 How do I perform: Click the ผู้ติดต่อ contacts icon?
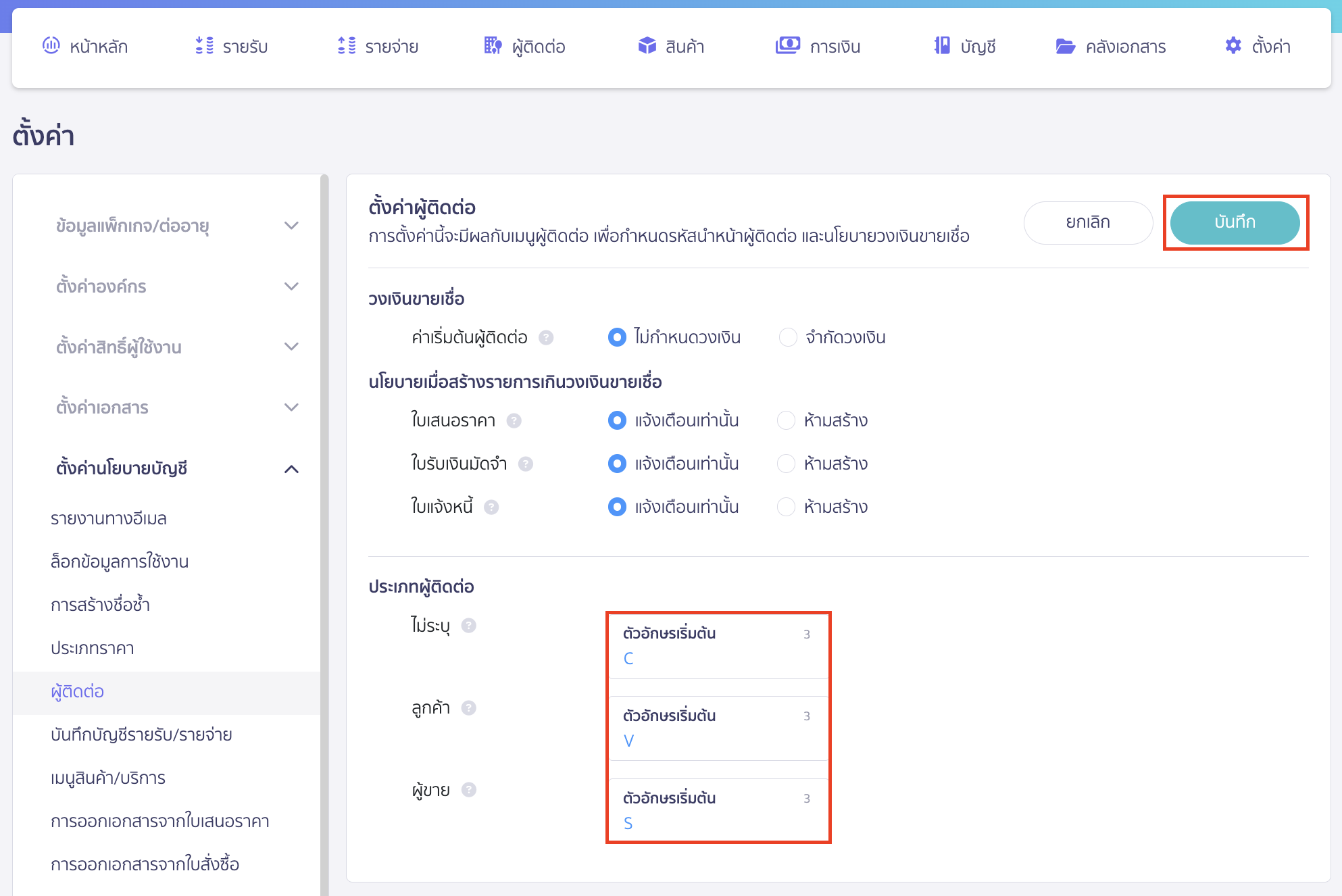493,46
